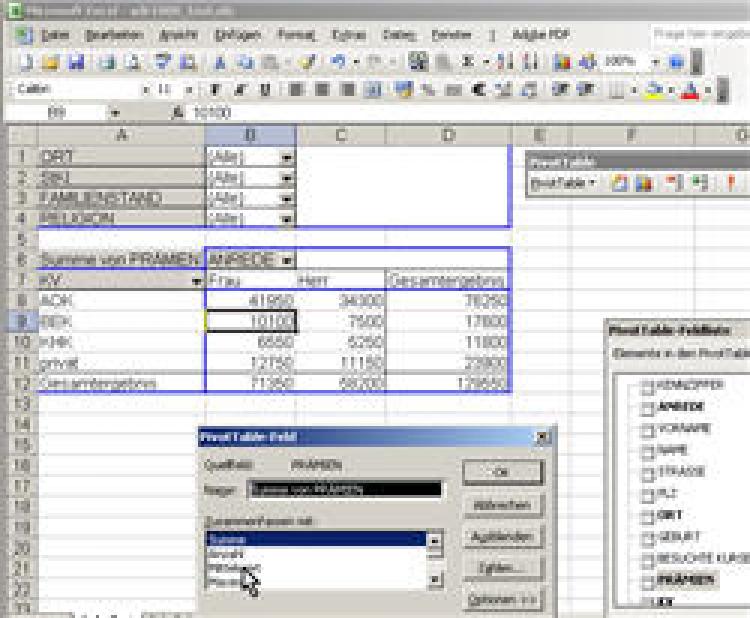Screen dimensions: 750x618
Task: Click the Abbrechen button in the dialog
Action: tap(503, 505)
